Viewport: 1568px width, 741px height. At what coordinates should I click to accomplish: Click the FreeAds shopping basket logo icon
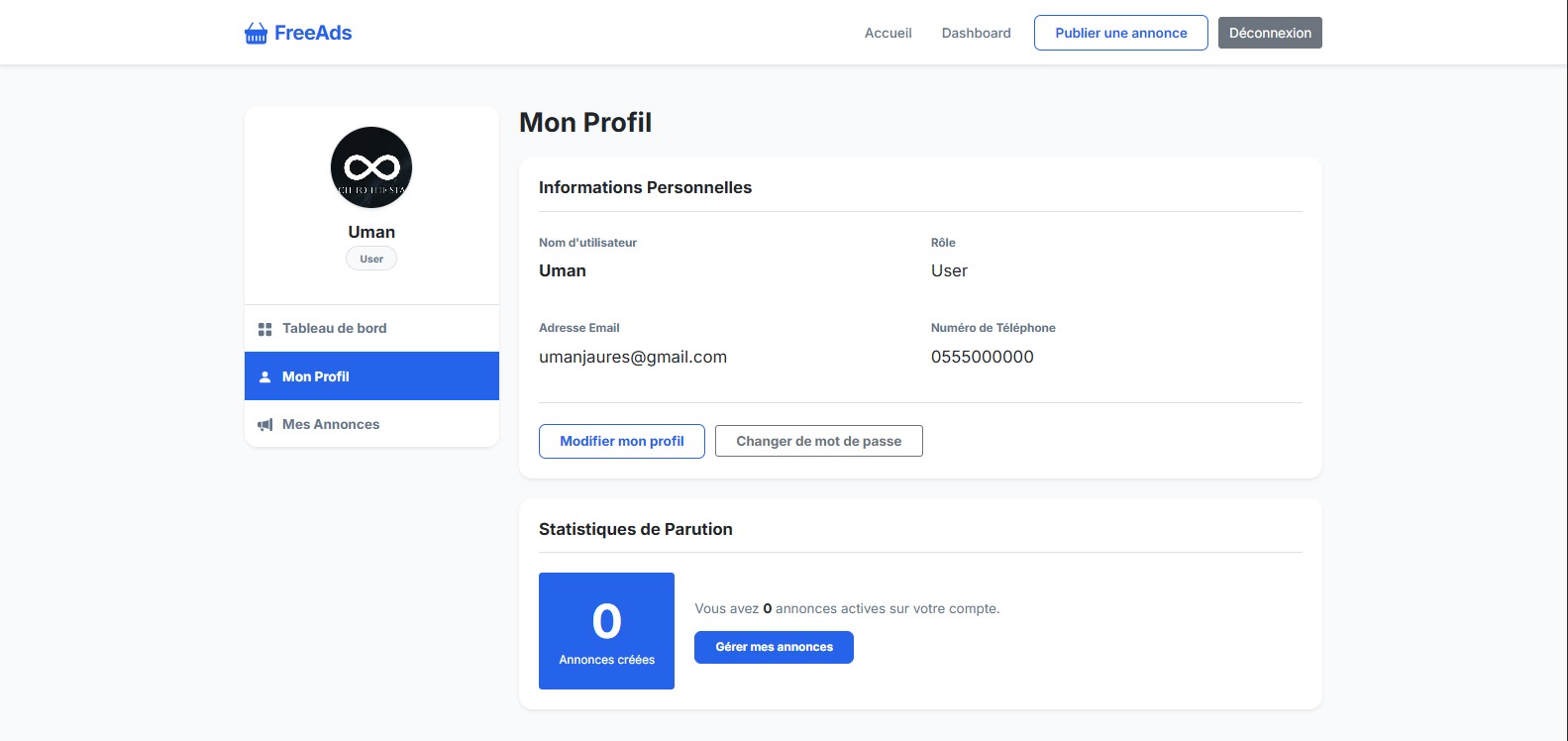[256, 34]
